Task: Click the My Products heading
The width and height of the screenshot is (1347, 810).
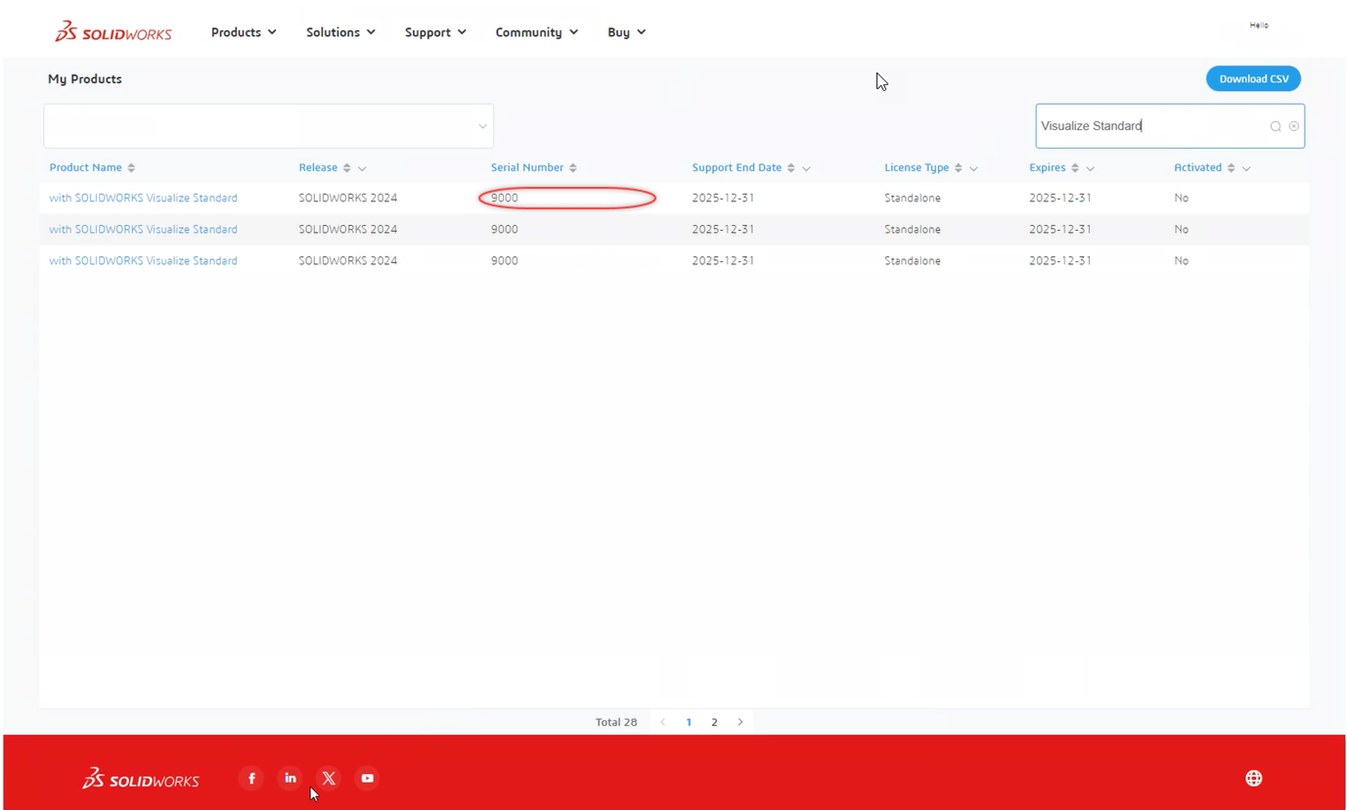Action: (x=85, y=79)
